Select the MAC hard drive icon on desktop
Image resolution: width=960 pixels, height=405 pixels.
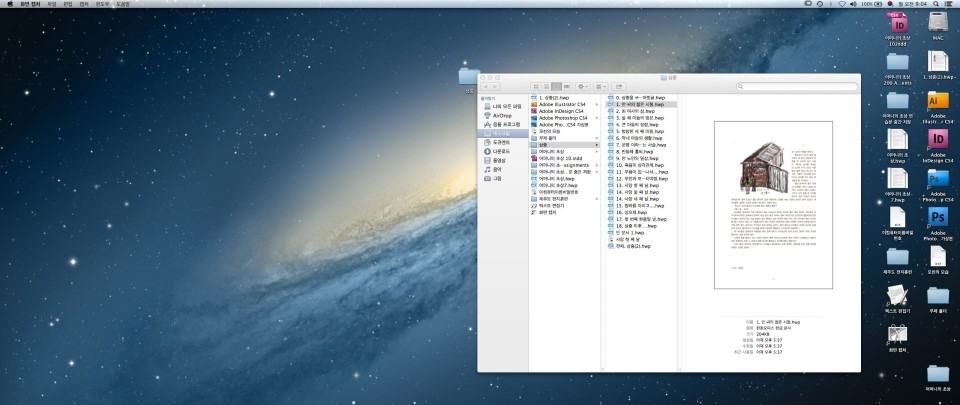(x=938, y=22)
